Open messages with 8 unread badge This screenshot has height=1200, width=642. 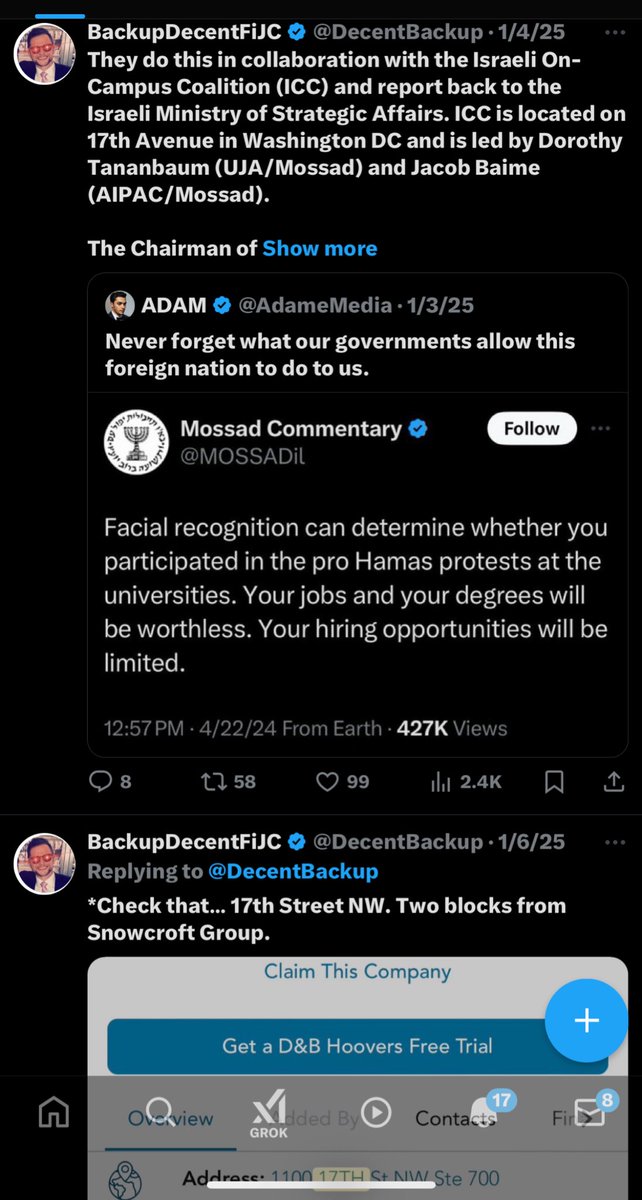coord(590,1112)
